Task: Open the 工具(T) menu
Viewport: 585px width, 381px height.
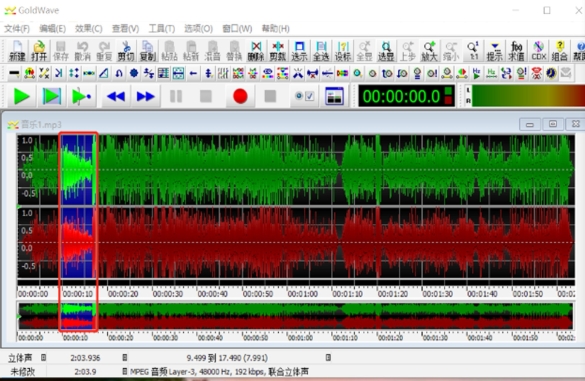Action: (x=162, y=29)
